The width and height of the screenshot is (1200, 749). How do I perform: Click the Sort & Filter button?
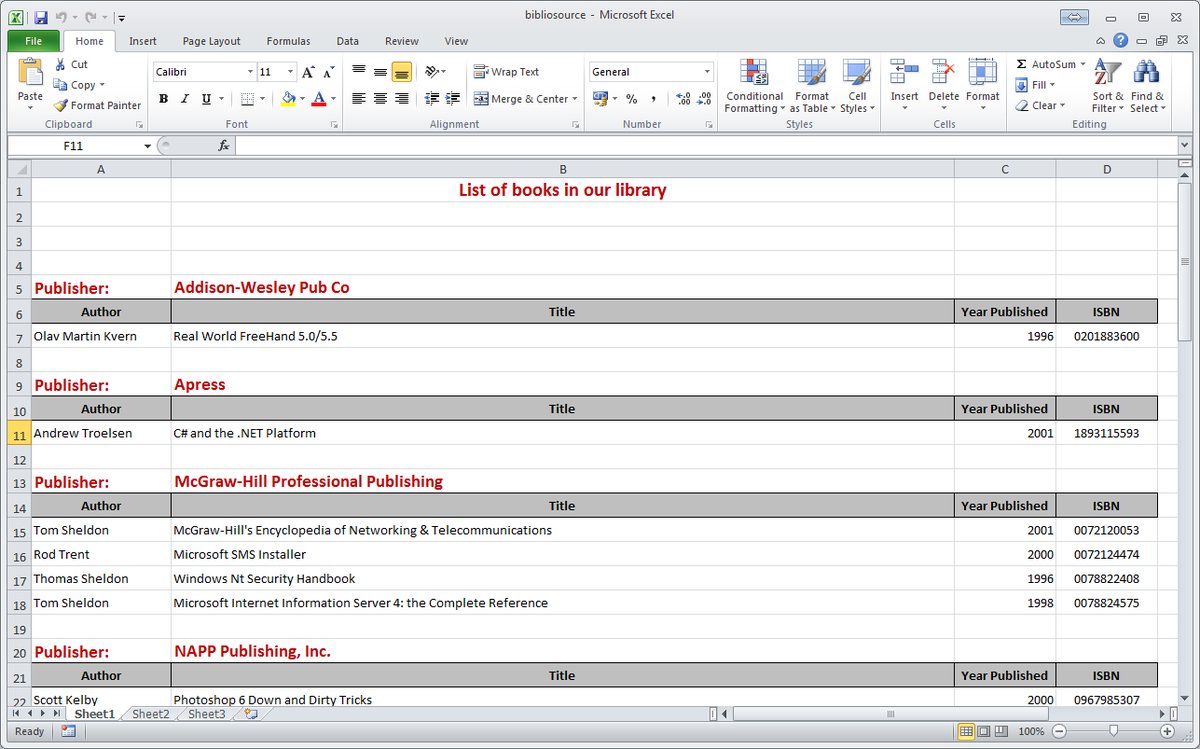[1106, 86]
